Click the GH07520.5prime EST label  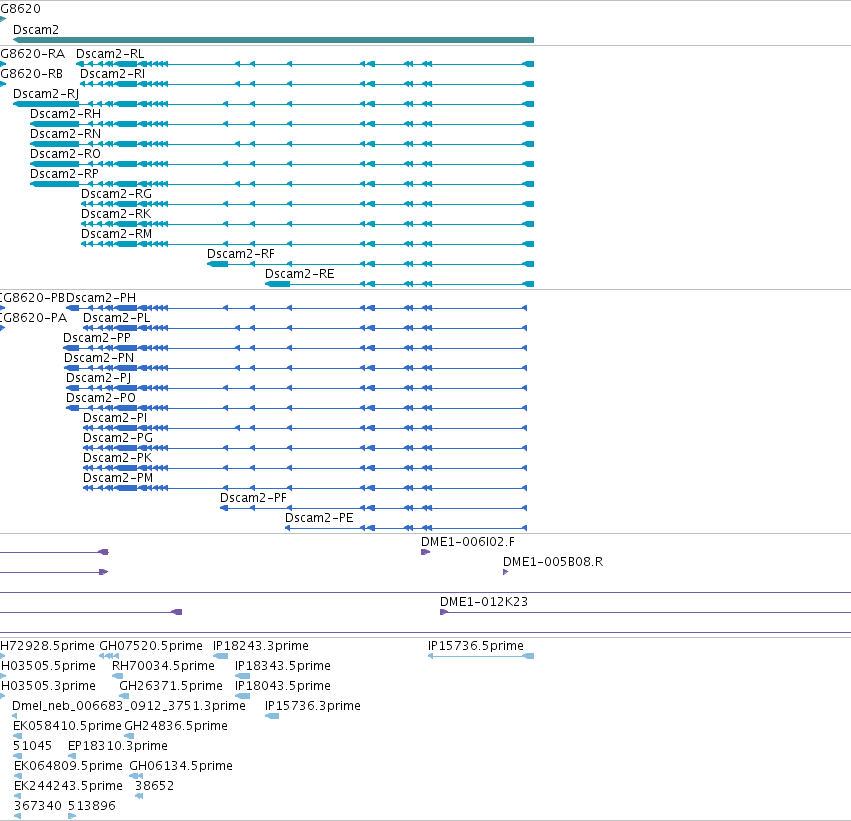tap(150, 647)
